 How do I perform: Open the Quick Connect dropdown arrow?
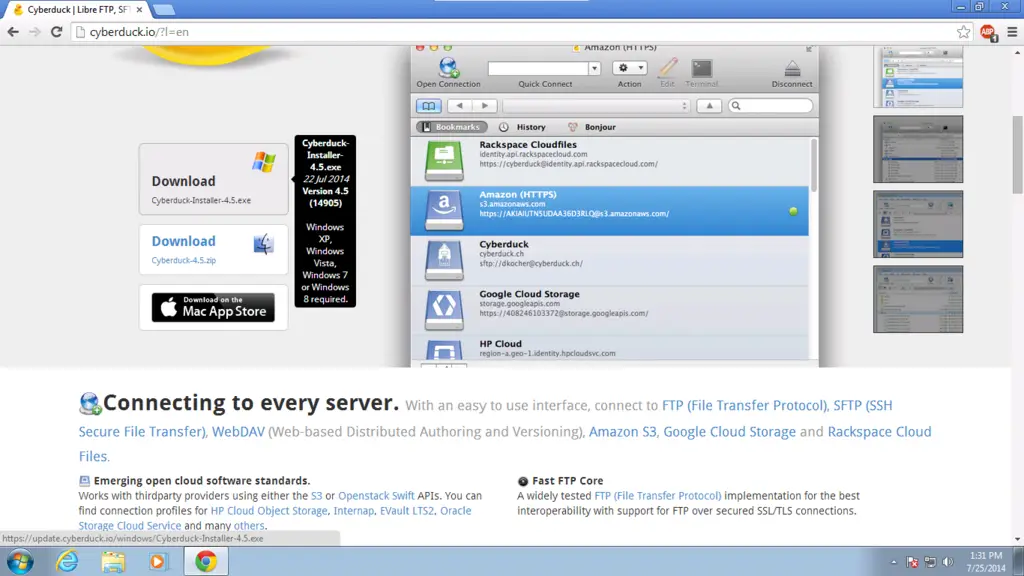coord(594,69)
